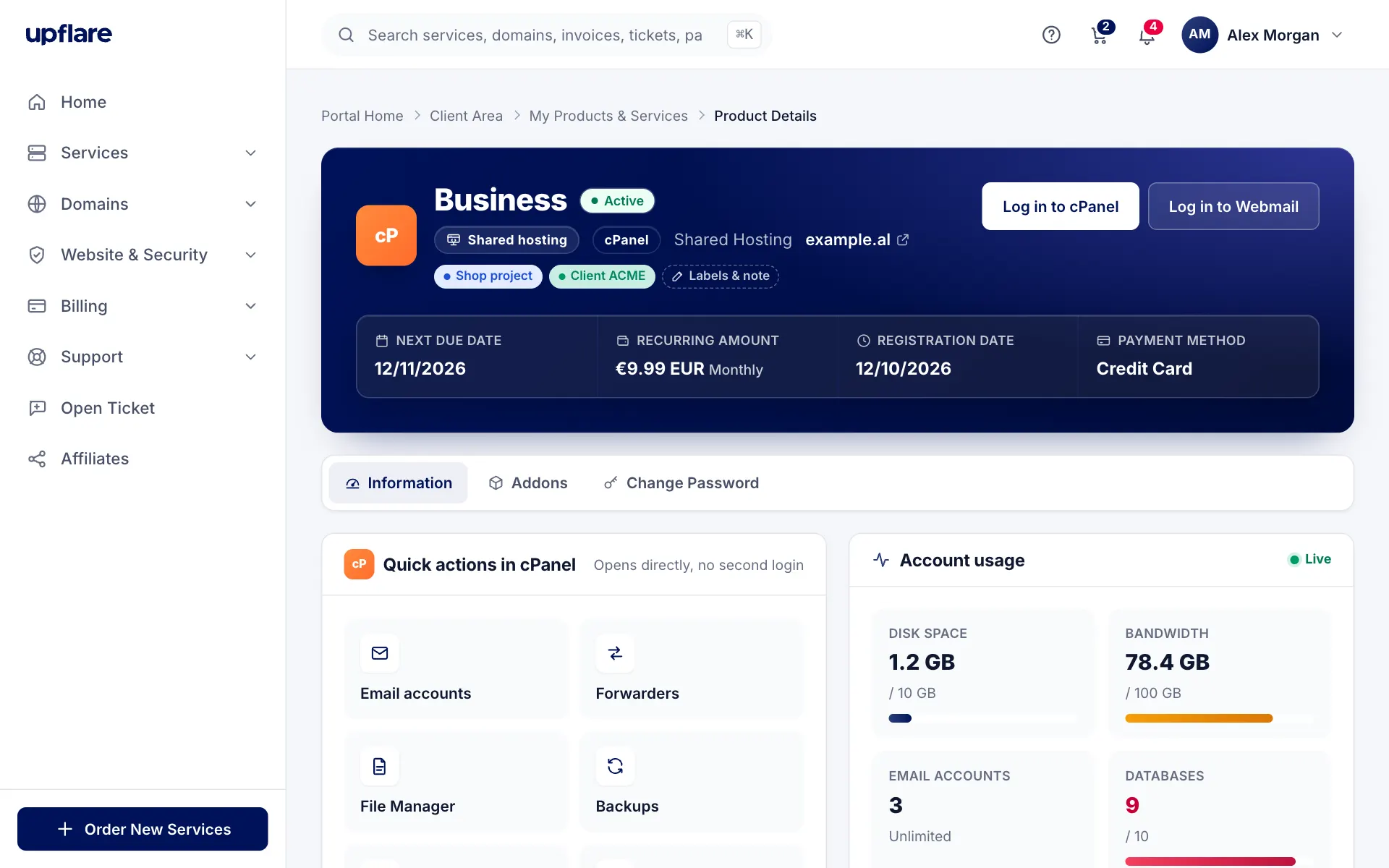Click the Client ACME label tag
The image size is (1389, 868).
[602, 276]
